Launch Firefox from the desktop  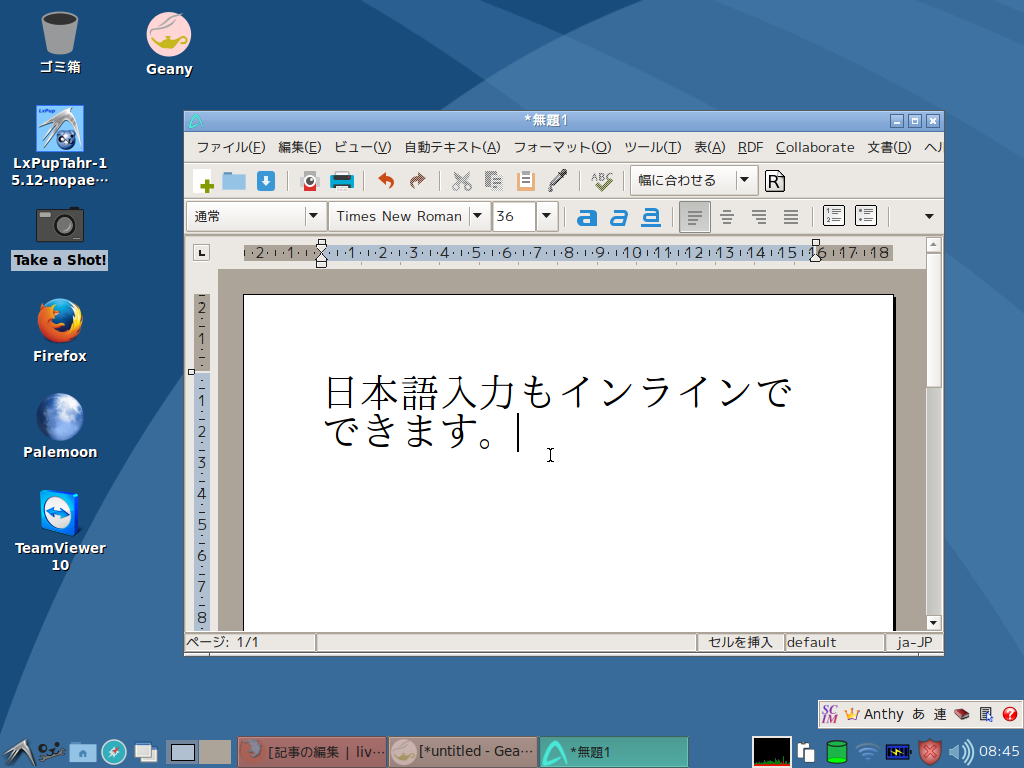(x=59, y=331)
